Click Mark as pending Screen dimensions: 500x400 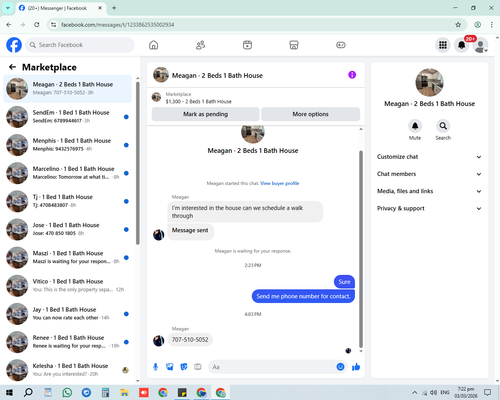pos(205,114)
